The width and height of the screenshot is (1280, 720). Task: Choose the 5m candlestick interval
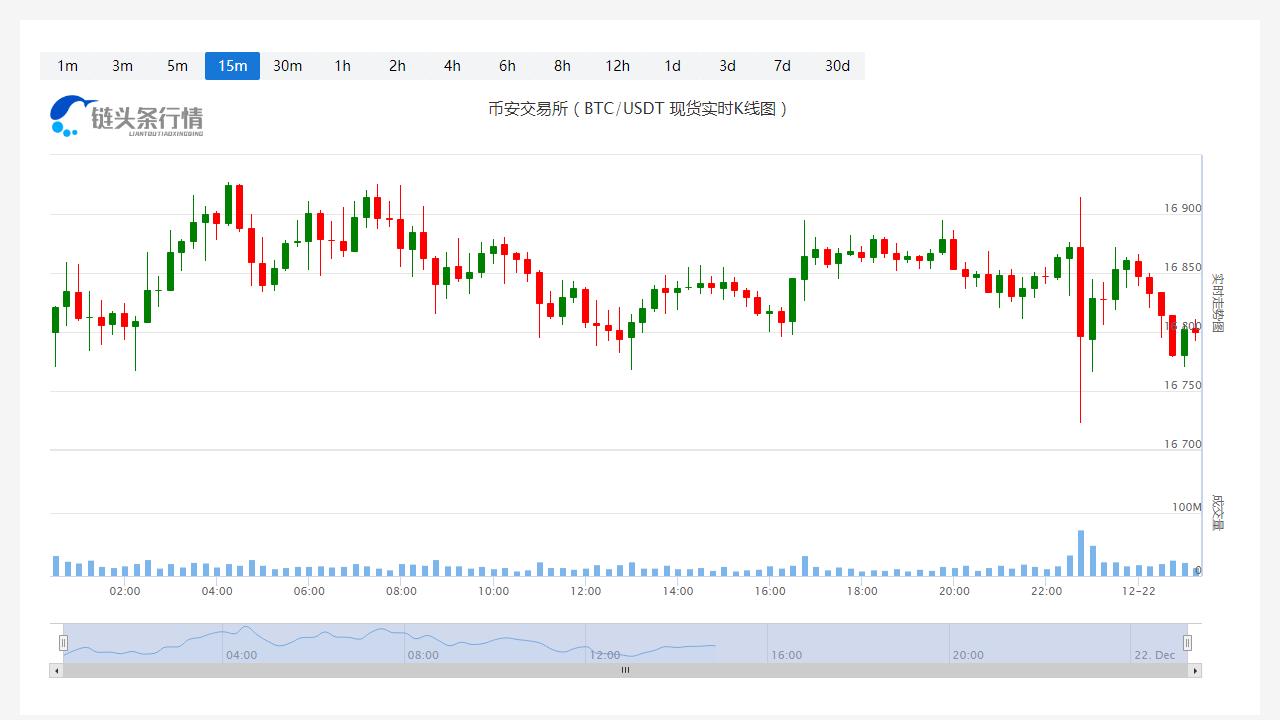point(177,66)
